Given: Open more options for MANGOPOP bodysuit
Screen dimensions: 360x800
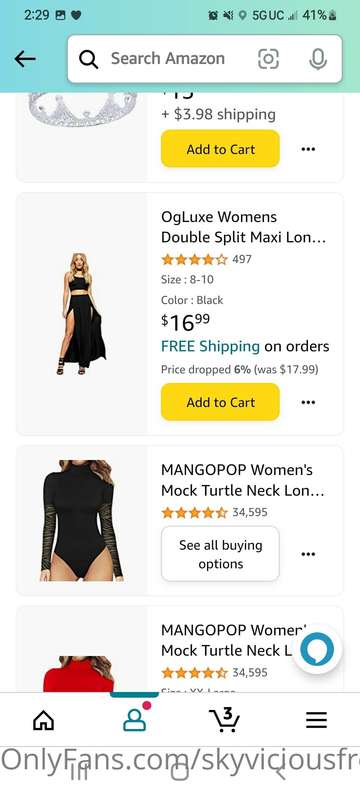Looking at the screenshot, I should click(x=308, y=554).
